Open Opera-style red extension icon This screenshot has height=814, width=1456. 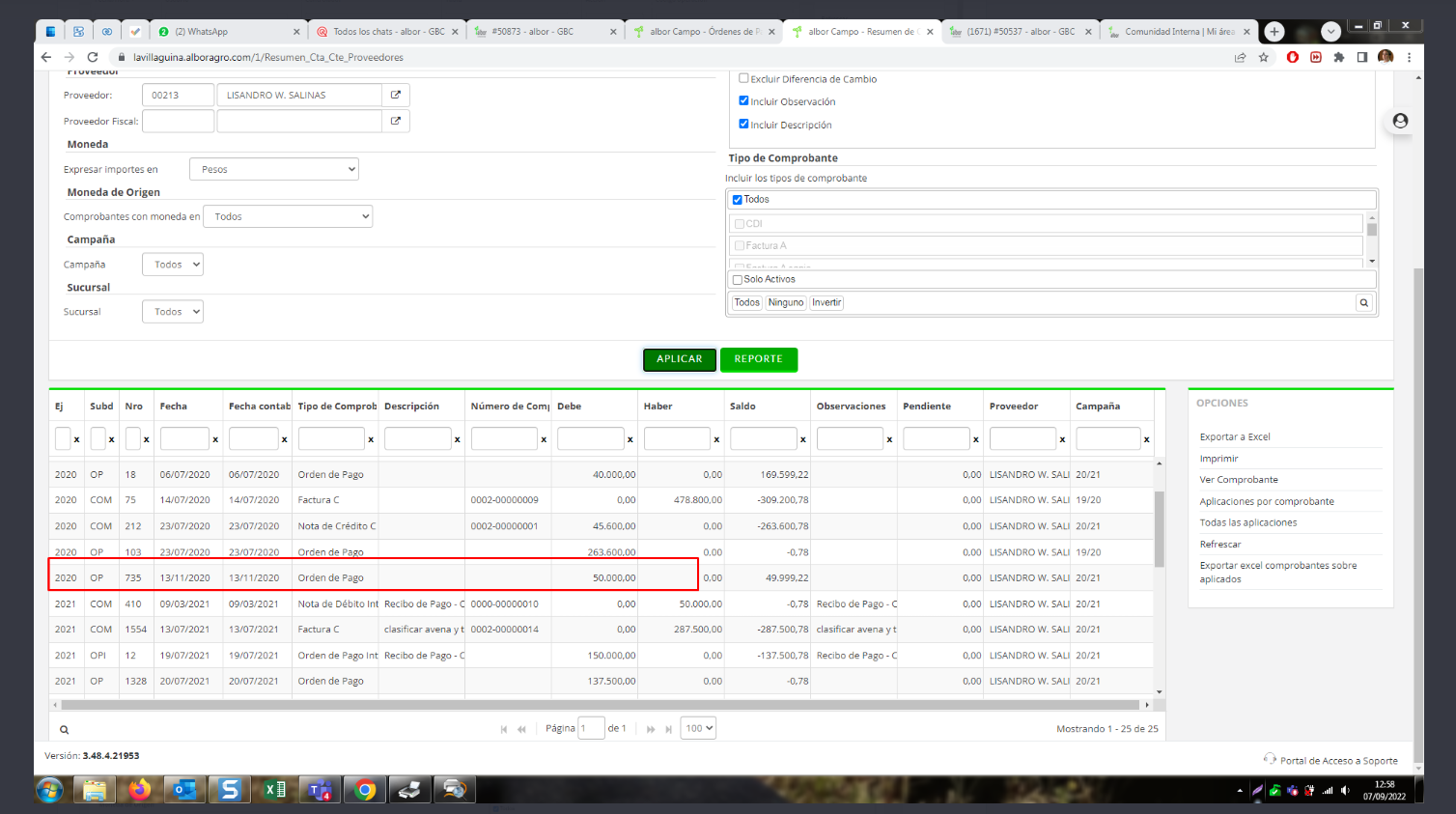[1293, 57]
